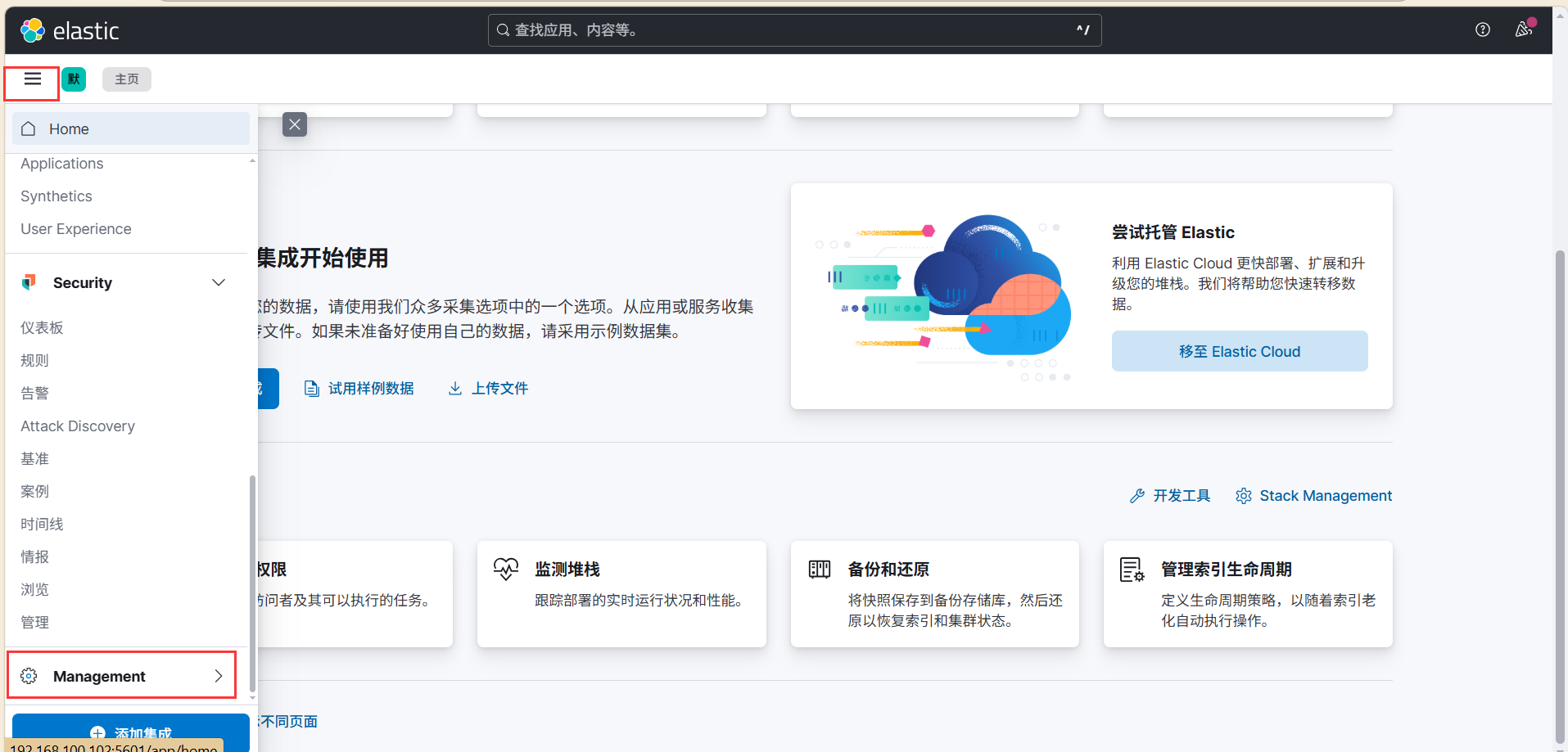
Task: Open the help icon menu
Action: tap(1482, 29)
